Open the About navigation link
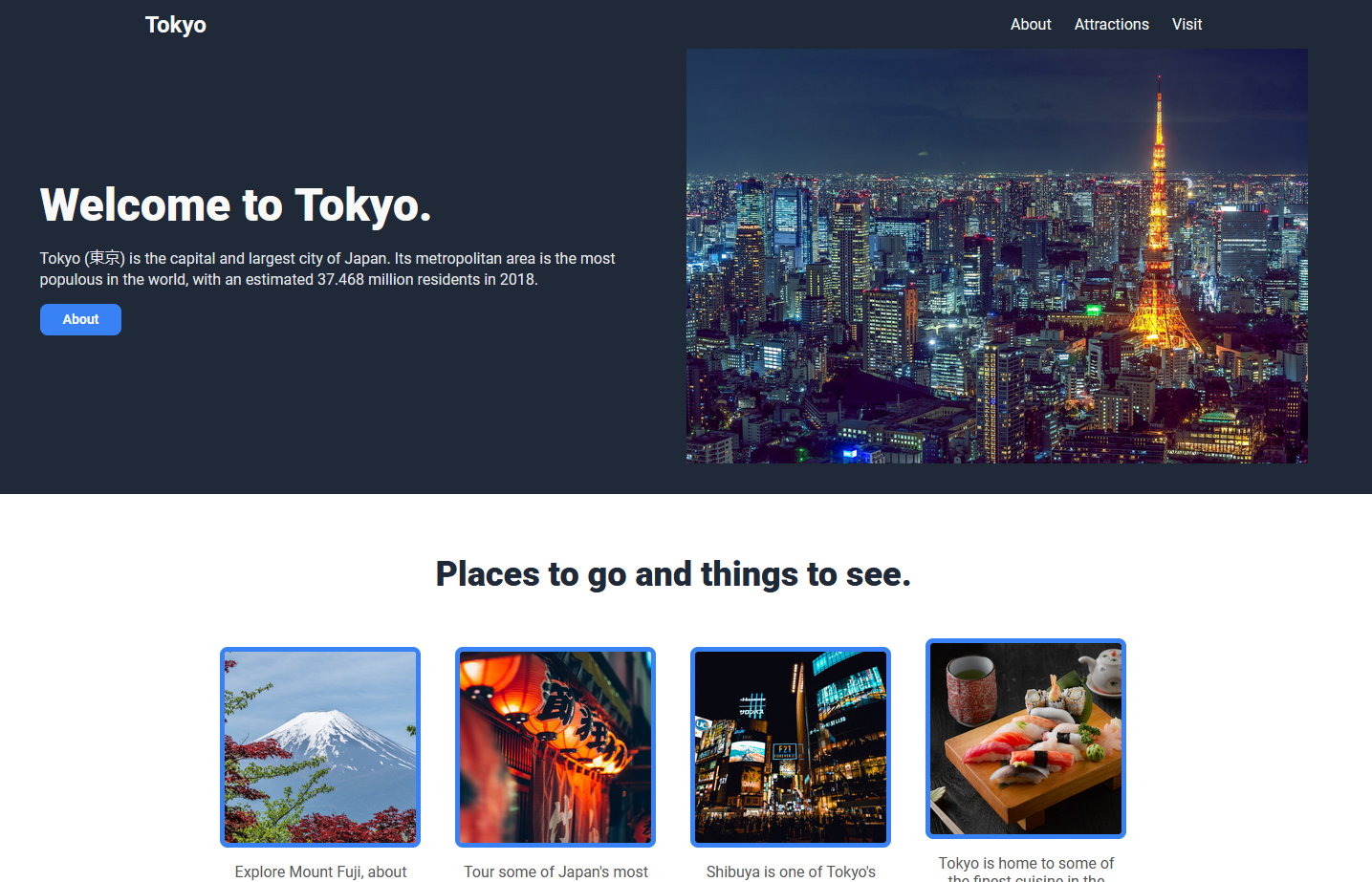This screenshot has height=882, width=1372. pos(1030,25)
